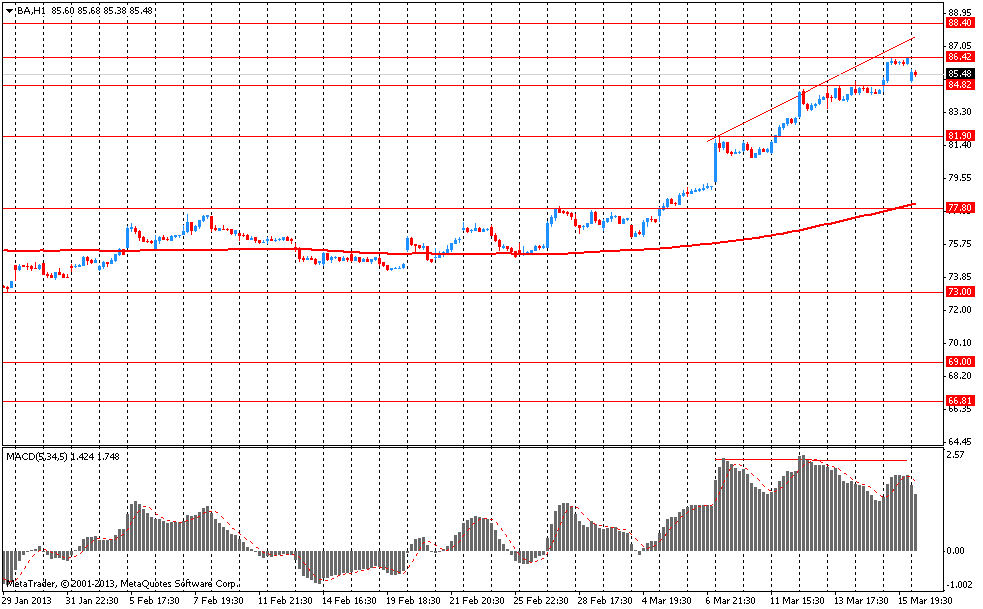Select the 86.42 red price level label
The height and width of the screenshot is (609, 983).
click(x=960, y=57)
